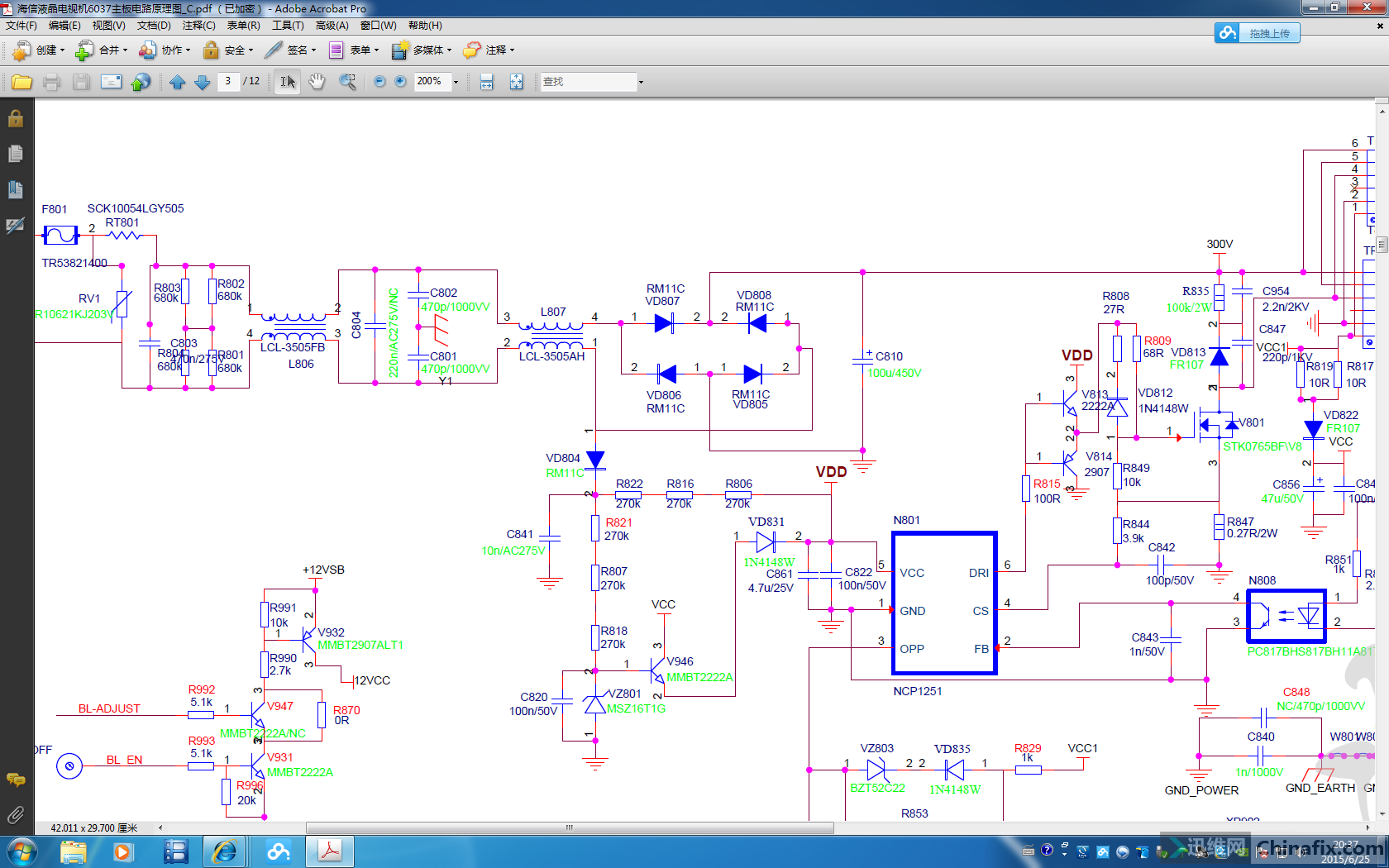Click the Fit One Full Page icon

point(516,82)
